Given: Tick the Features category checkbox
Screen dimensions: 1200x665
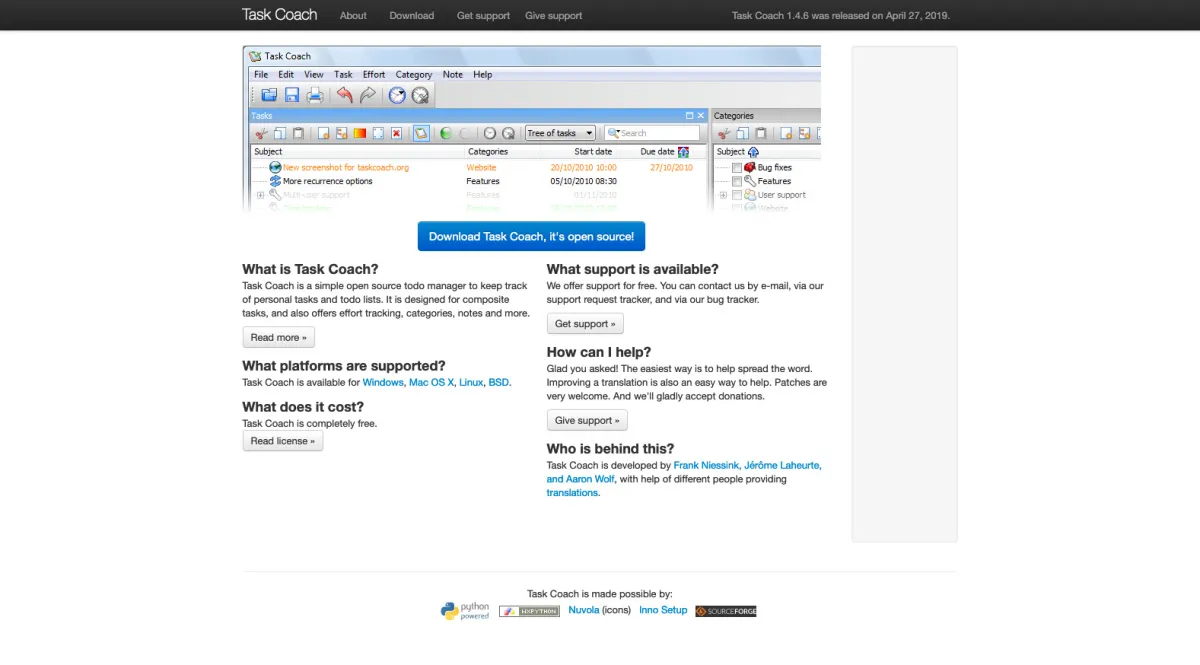Looking at the screenshot, I should tap(737, 181).
